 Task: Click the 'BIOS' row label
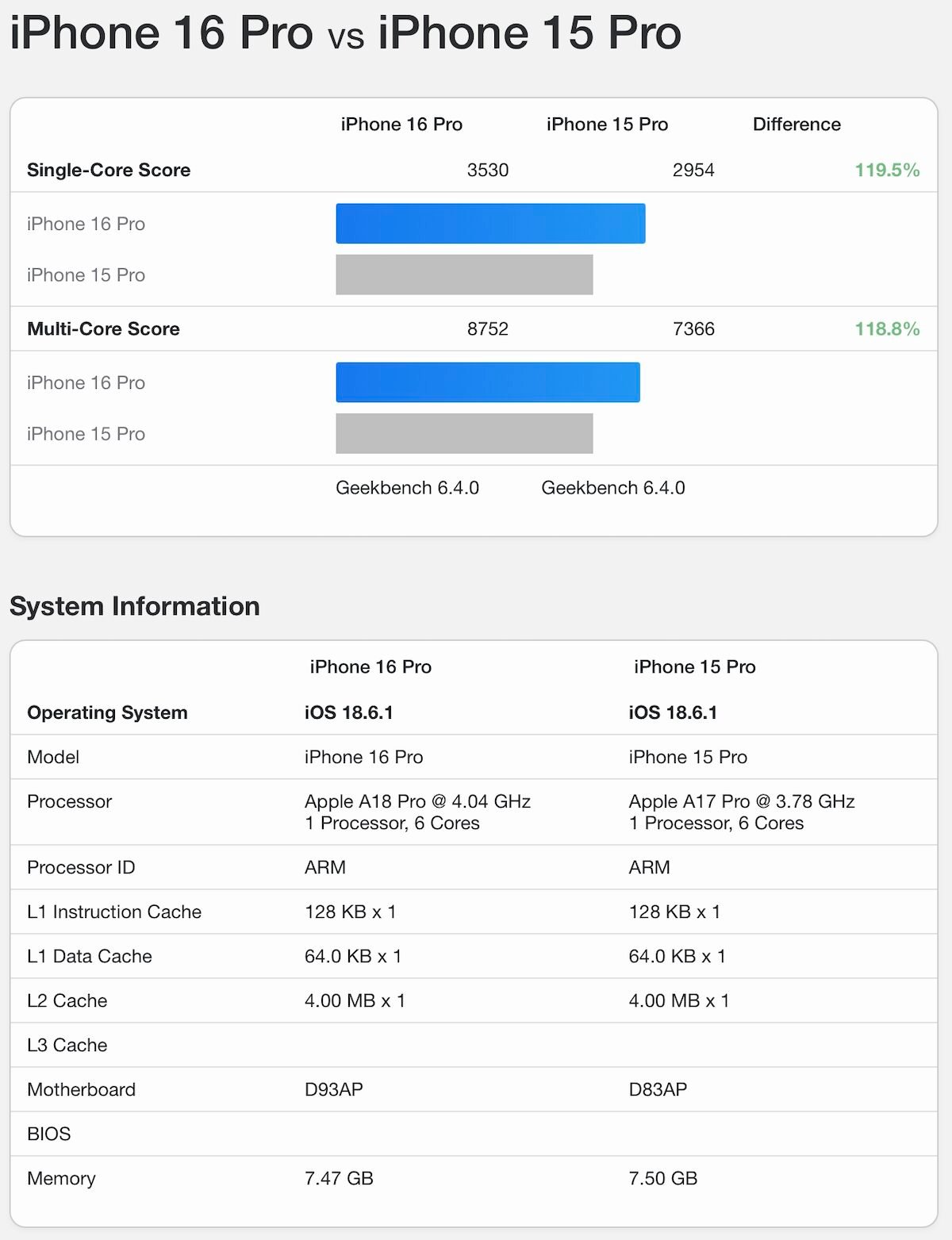click(49, 1134)
